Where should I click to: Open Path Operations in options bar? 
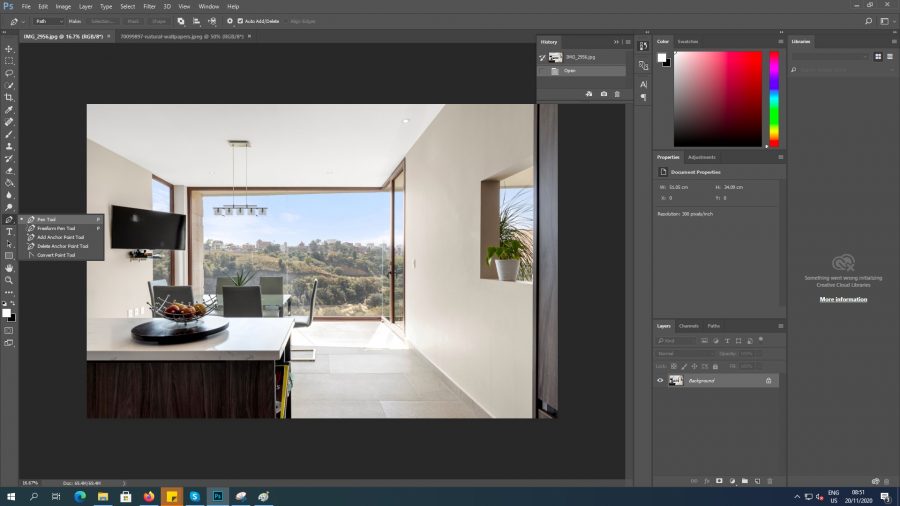coord(181,21)
